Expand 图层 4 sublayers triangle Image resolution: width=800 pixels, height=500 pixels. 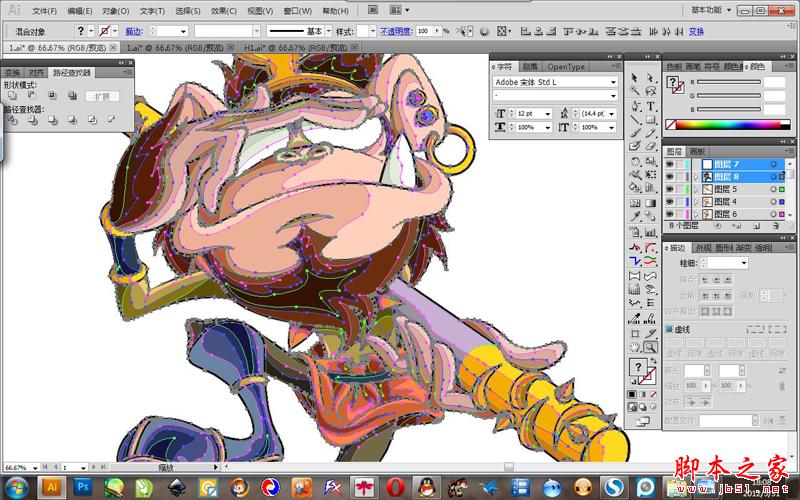pos(696,202)
